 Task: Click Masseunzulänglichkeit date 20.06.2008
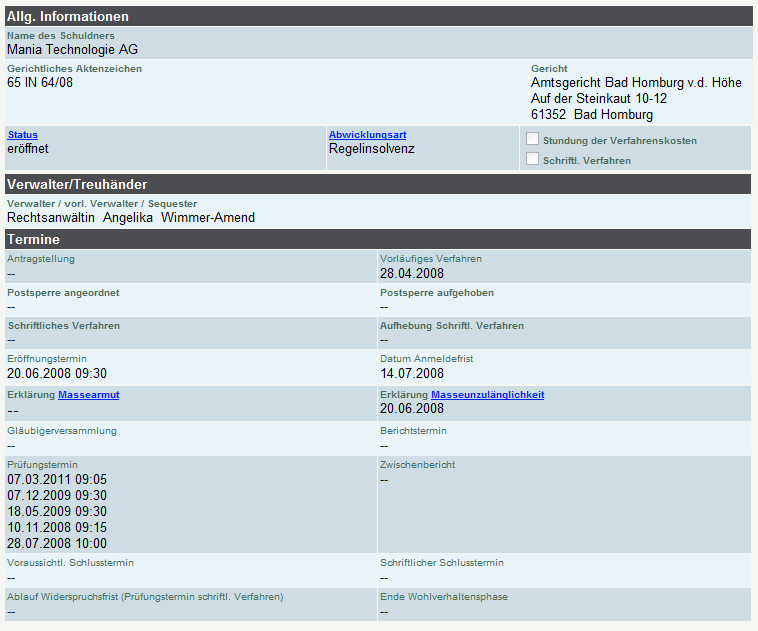pos(412,409)
